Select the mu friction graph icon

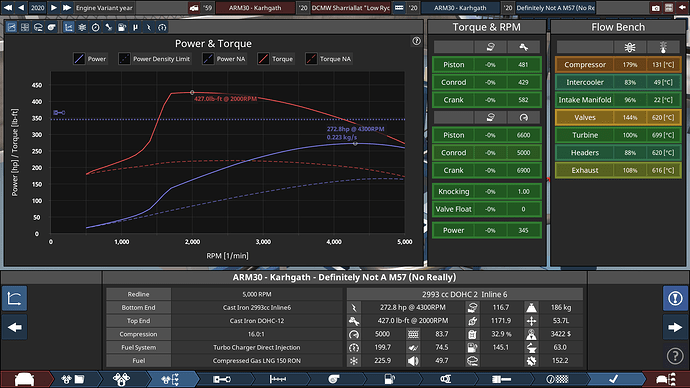click(x=136, y=27)
